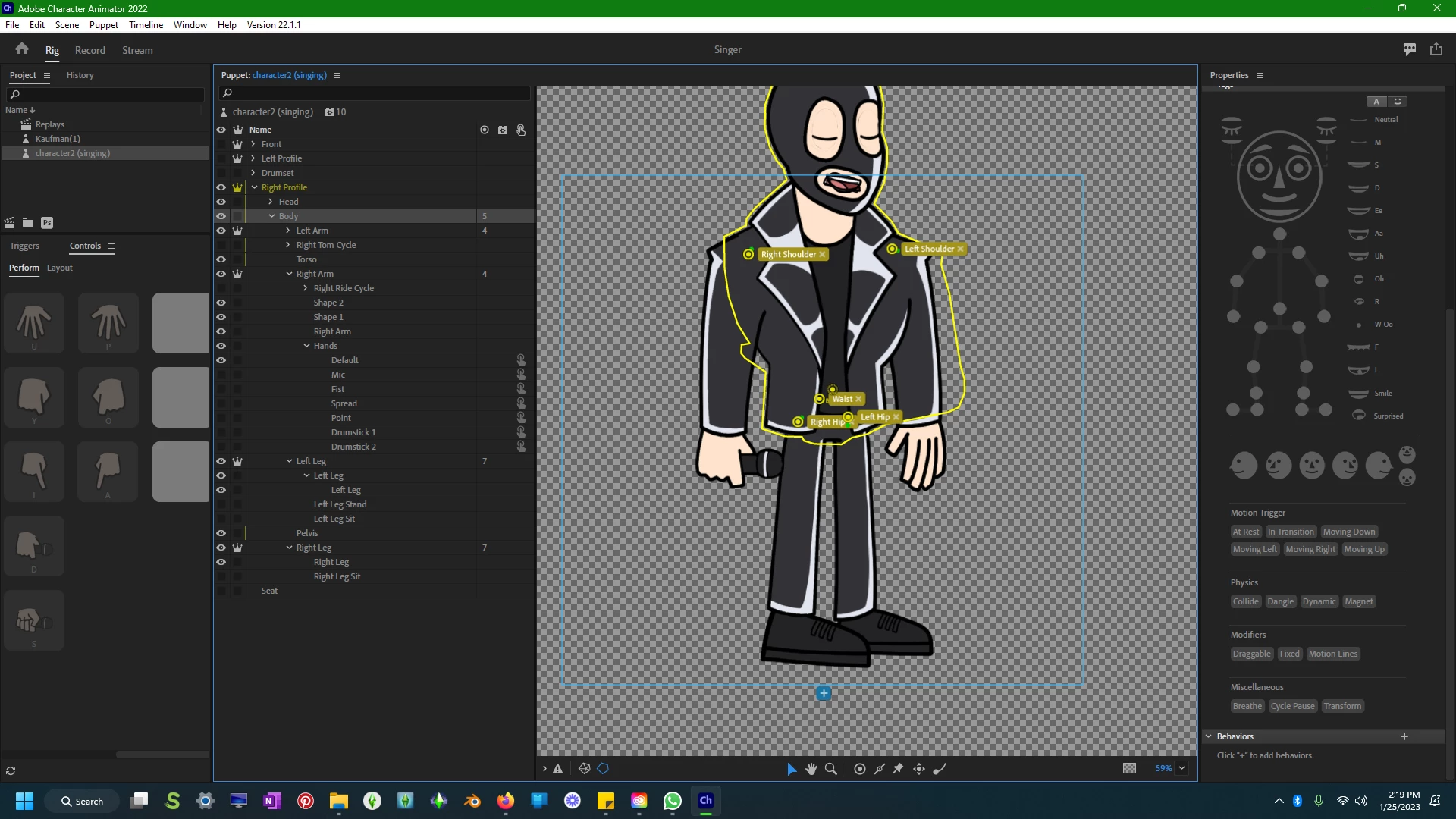The width and height of the screenshot is (1456, 819).
Task: Collapse the Hands group
Action: point(306,346)
